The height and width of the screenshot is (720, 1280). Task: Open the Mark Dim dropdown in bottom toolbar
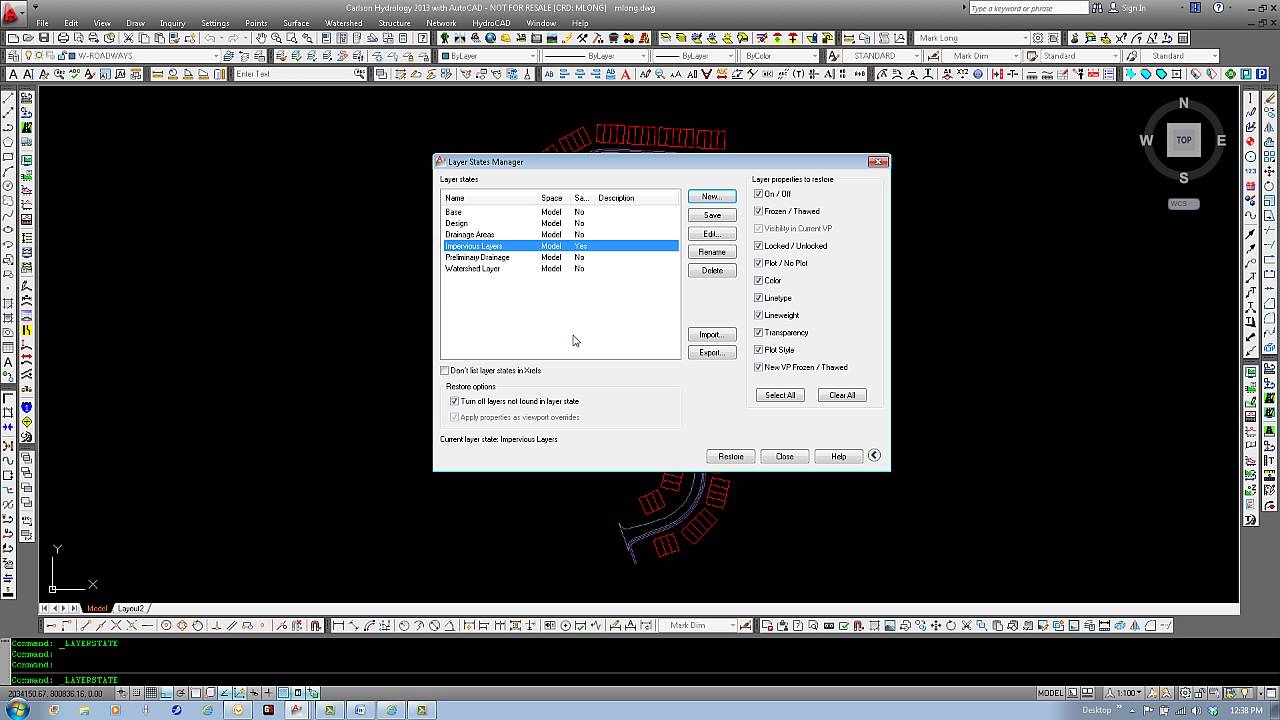(x=731, y=626)
